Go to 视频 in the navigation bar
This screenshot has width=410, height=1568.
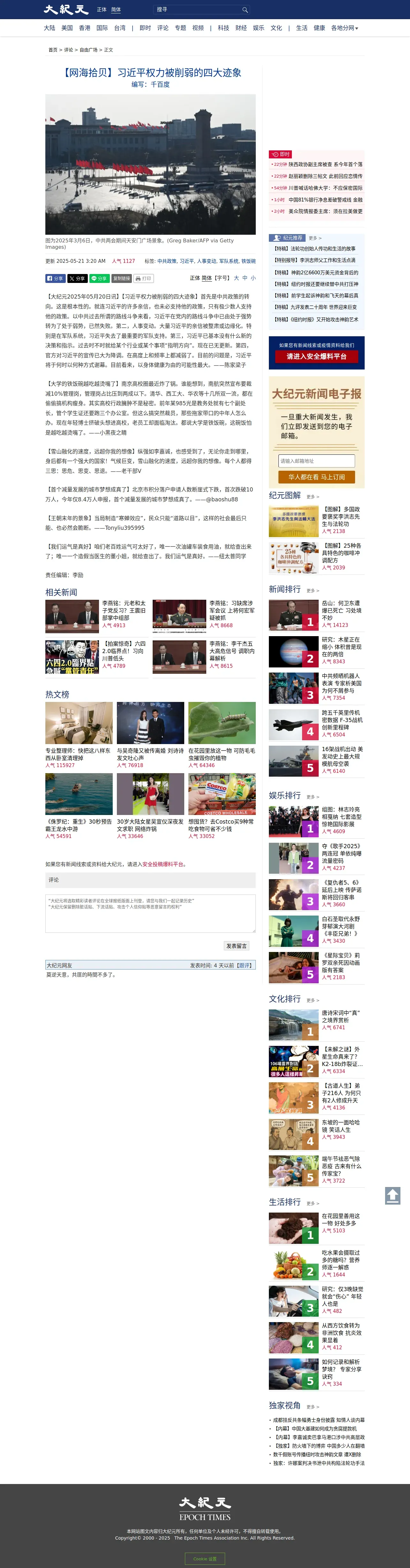(198, 28)
